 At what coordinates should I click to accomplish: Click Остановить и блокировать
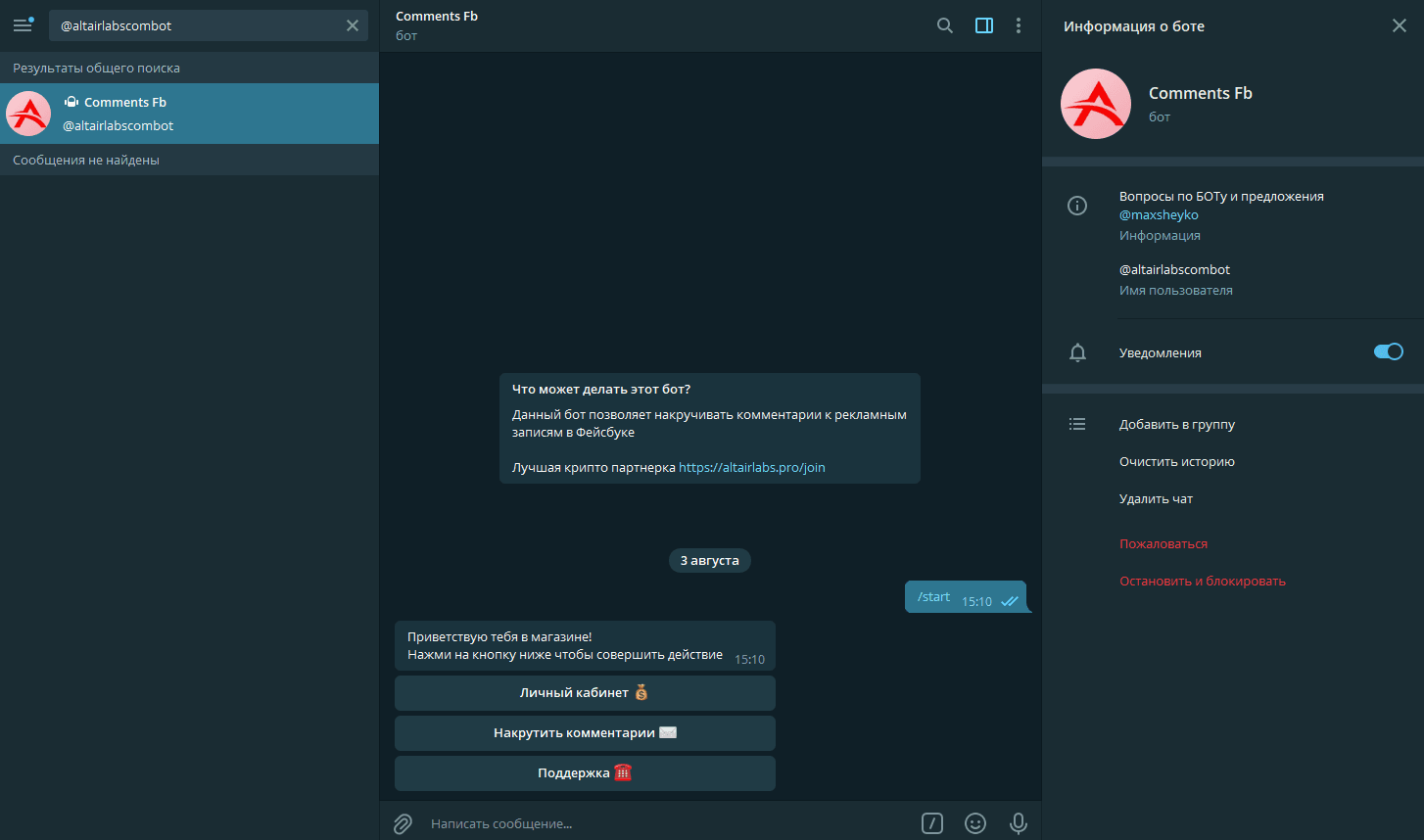(x=1202, y=581)
